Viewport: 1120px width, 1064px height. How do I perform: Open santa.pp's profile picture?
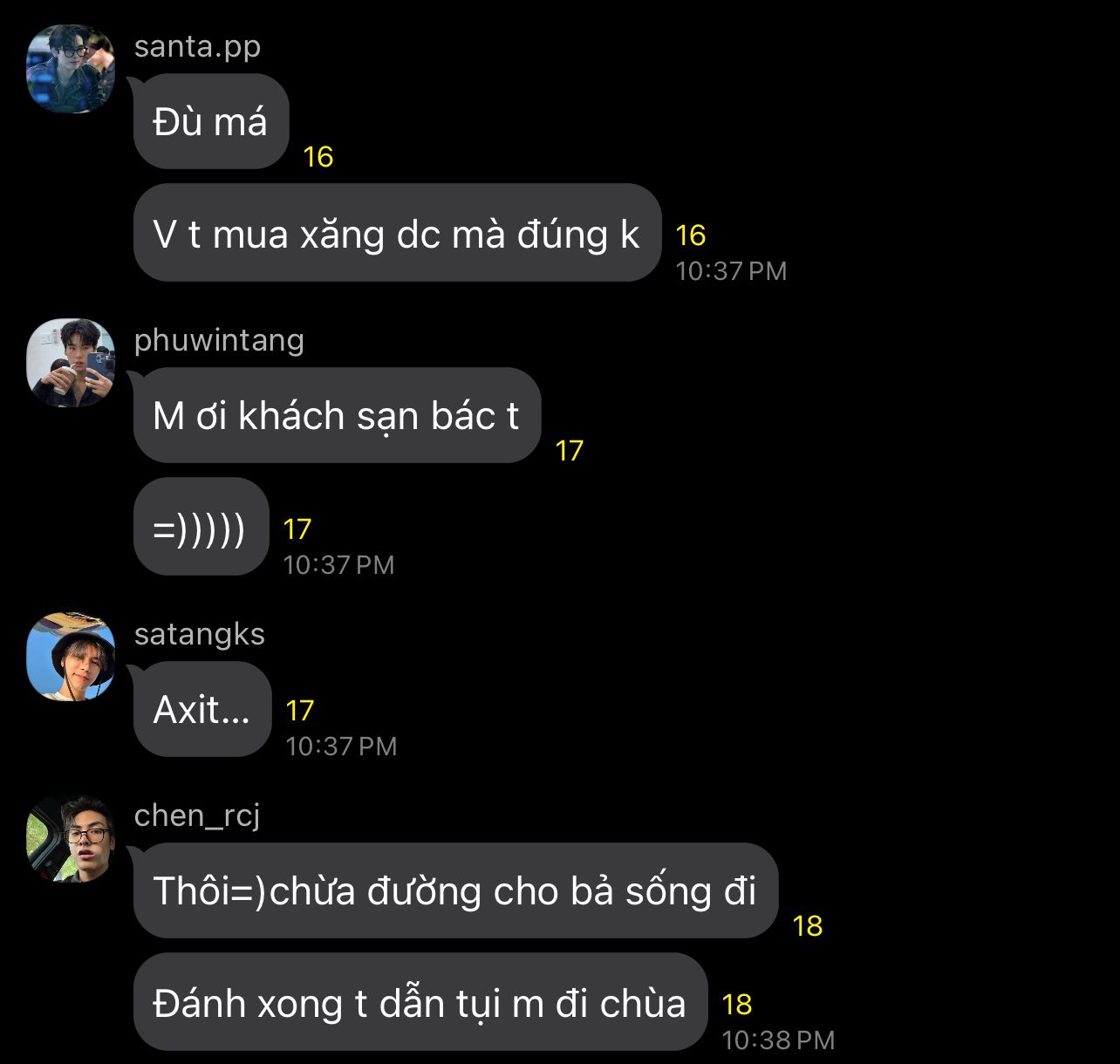pyautogui.click(x=71, y=69)
